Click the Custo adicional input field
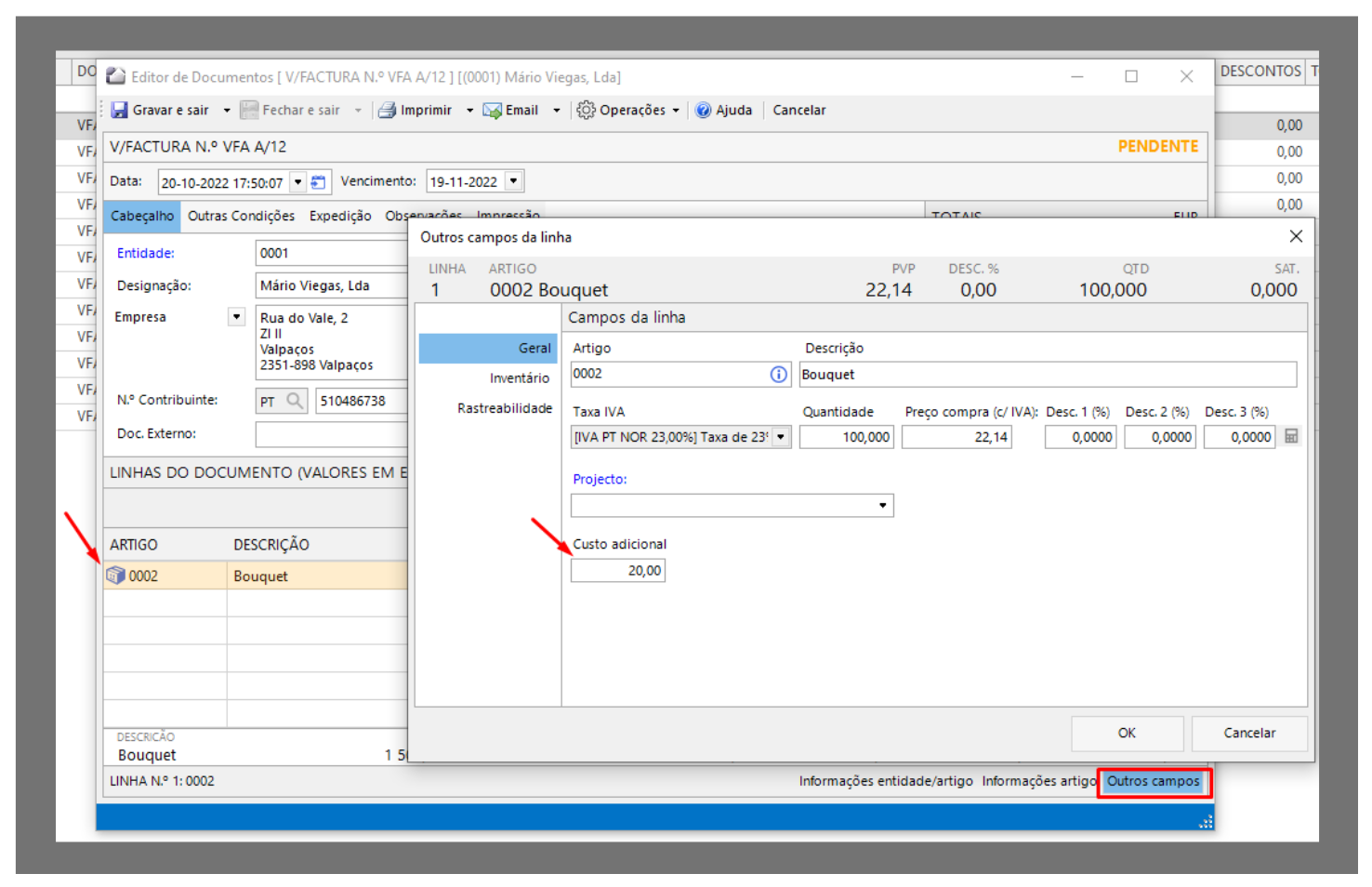Screen dimensions: 1372x887 click(x=618, y=570)
